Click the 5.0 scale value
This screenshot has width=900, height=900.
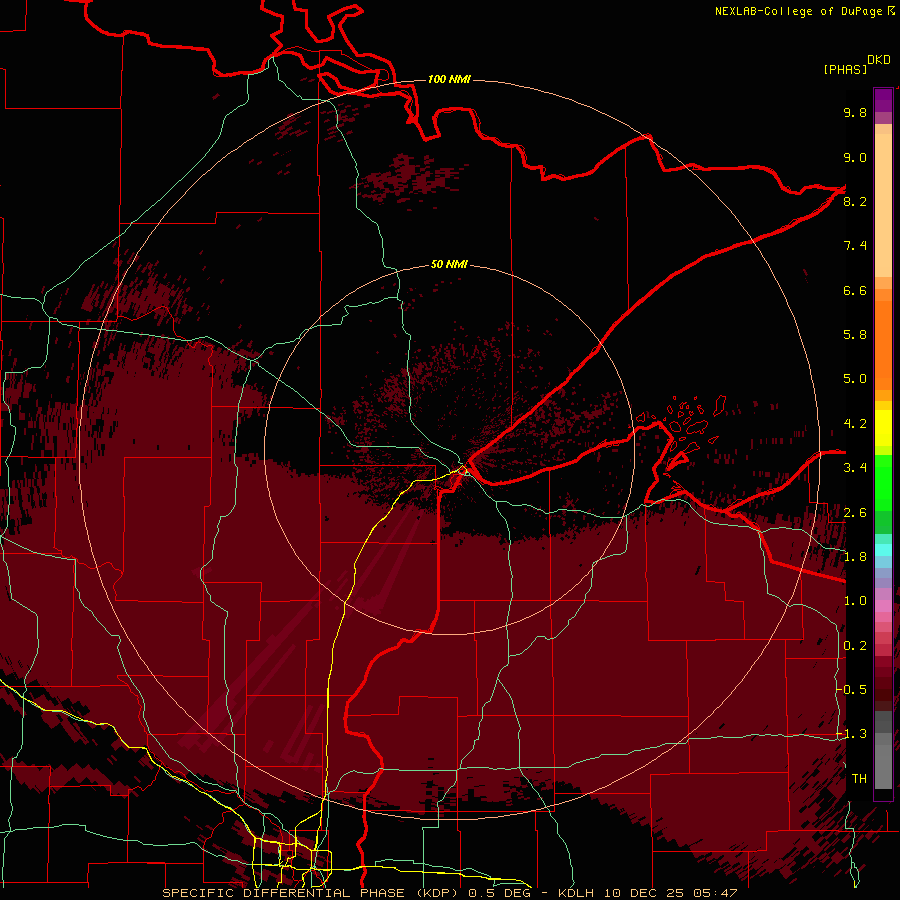[x=855, y=379]
